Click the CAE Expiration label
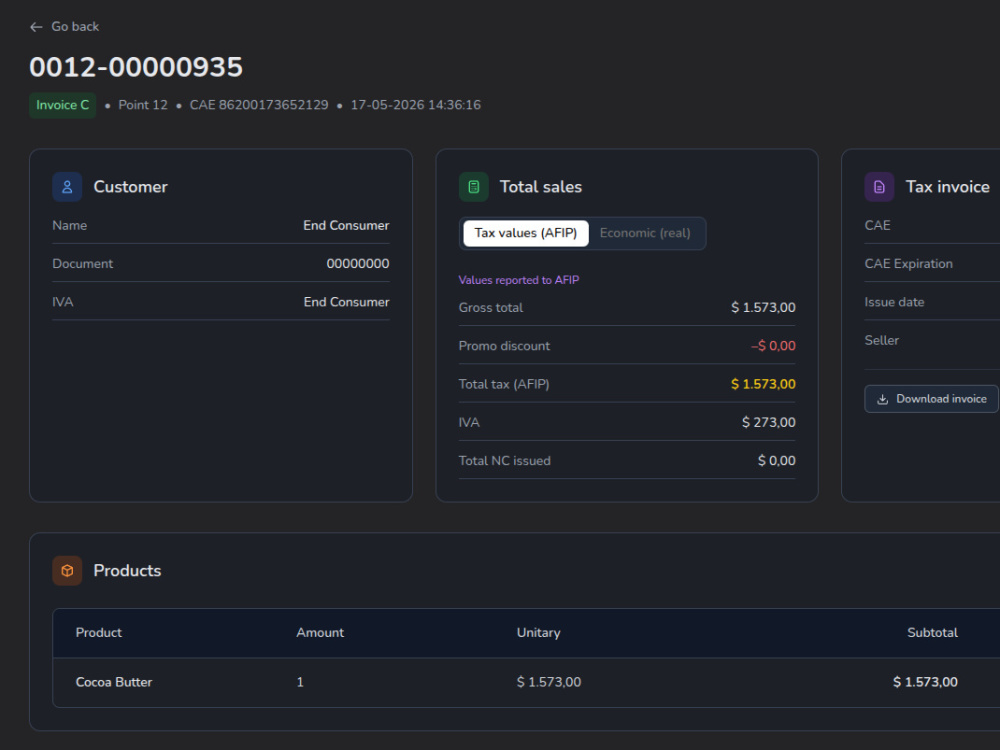 pyautogui.click(x=908, y=264)
